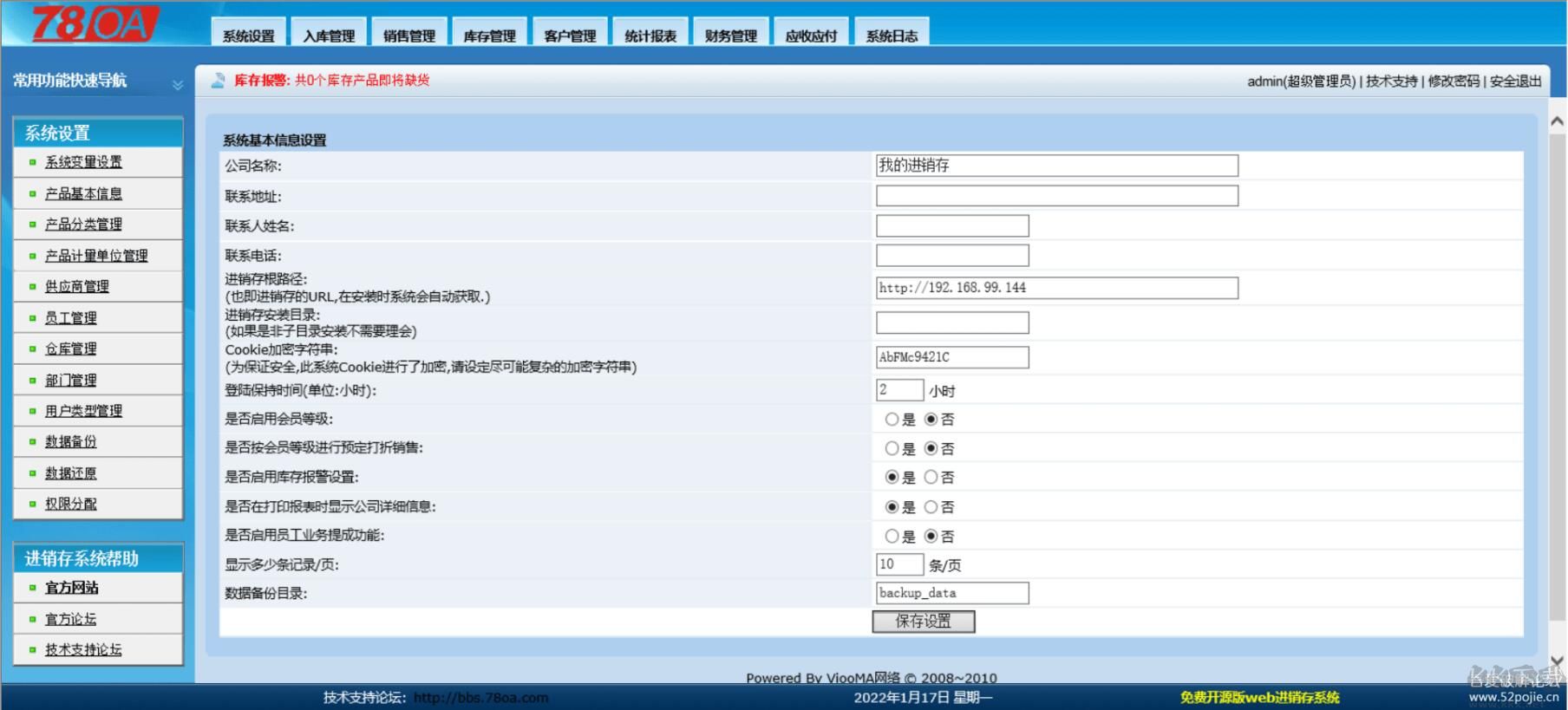Choose 否 for 是否在打印报表时显示公司详细信息

tap(931, 507)
